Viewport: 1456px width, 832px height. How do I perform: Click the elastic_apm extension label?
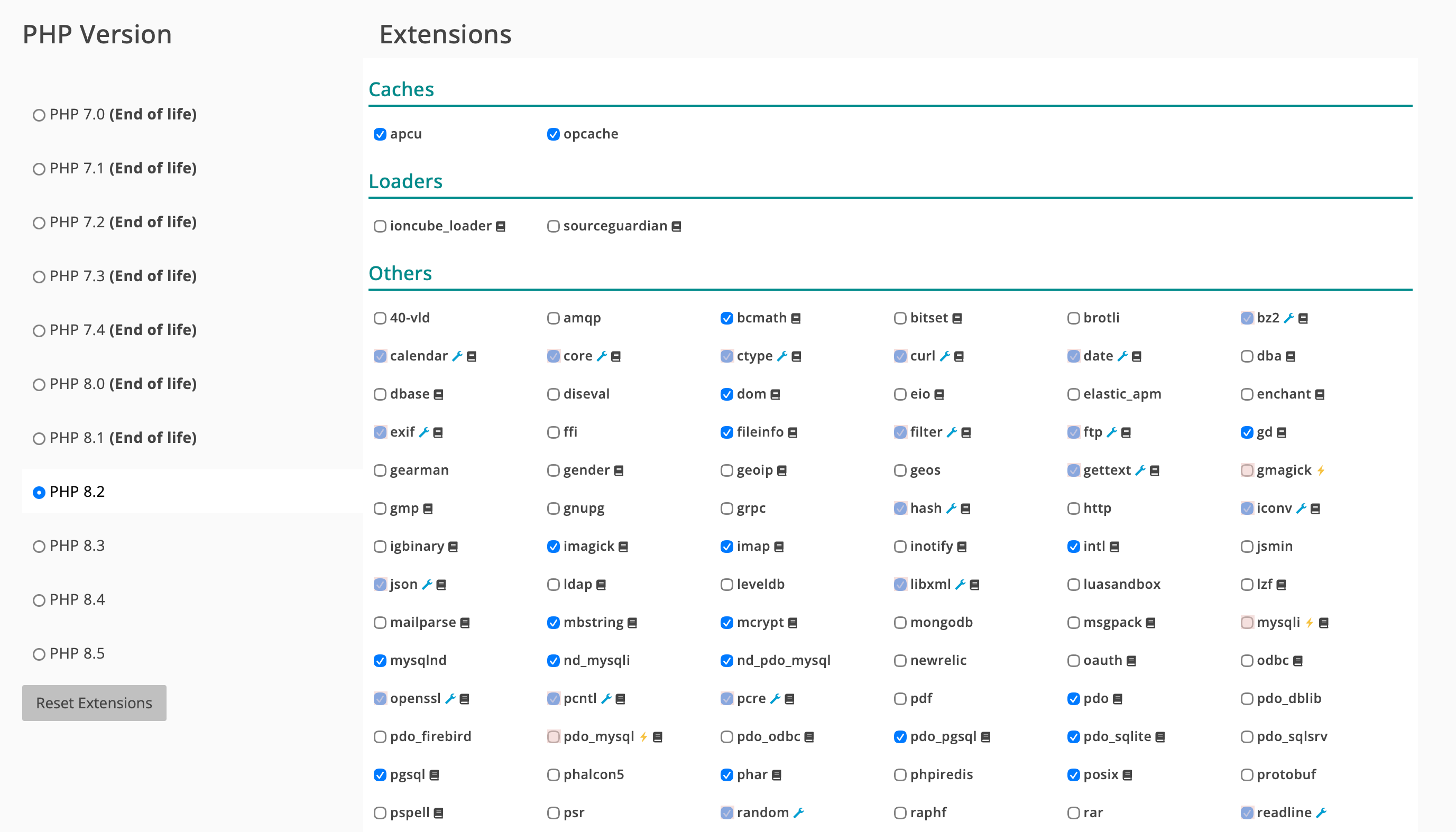pos(1122,394)
